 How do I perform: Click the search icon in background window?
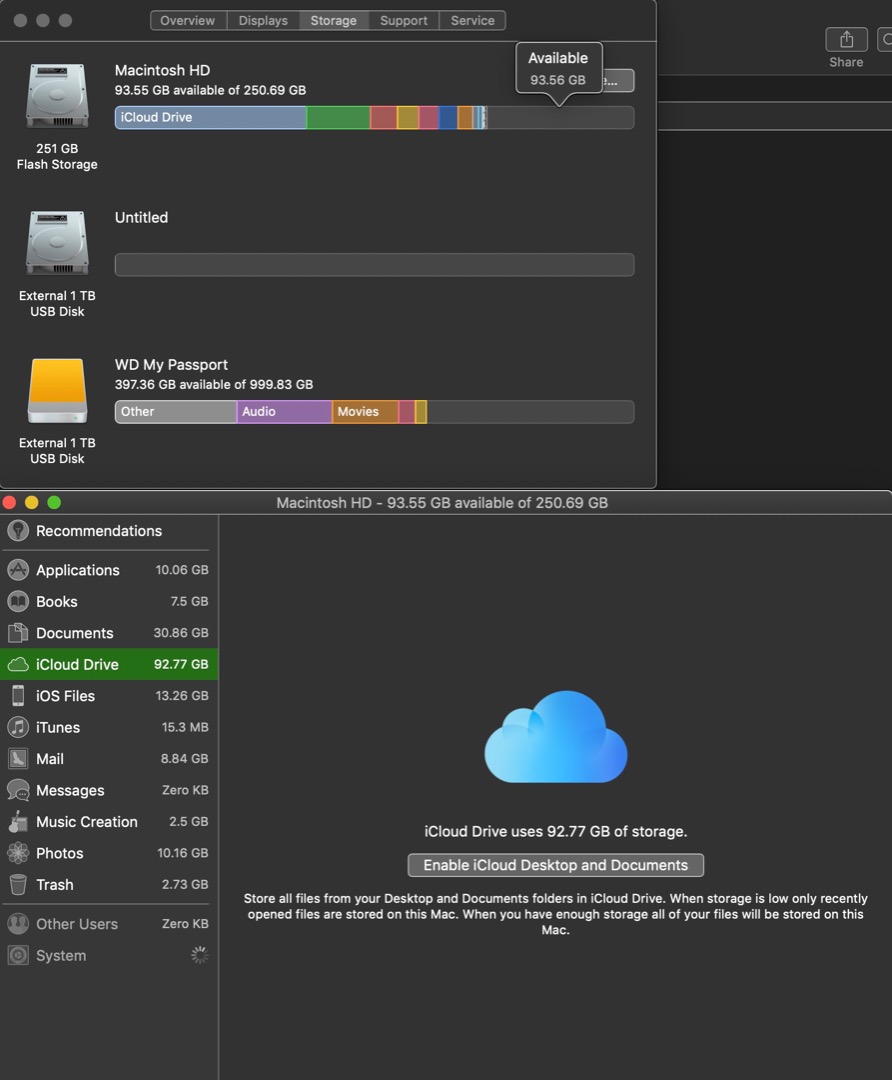[x=886, y=40]
